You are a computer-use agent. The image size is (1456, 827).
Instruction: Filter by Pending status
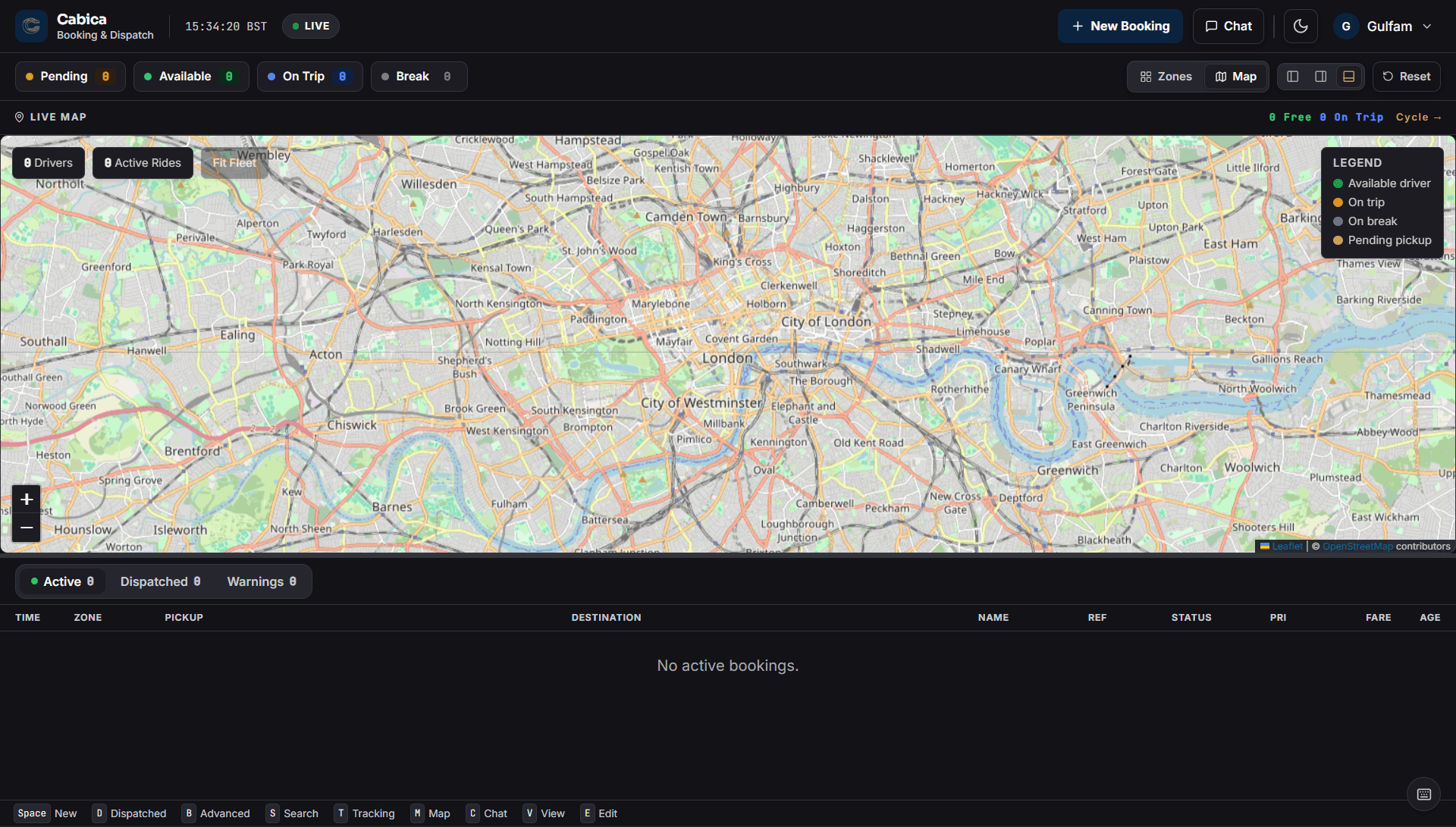70,77
